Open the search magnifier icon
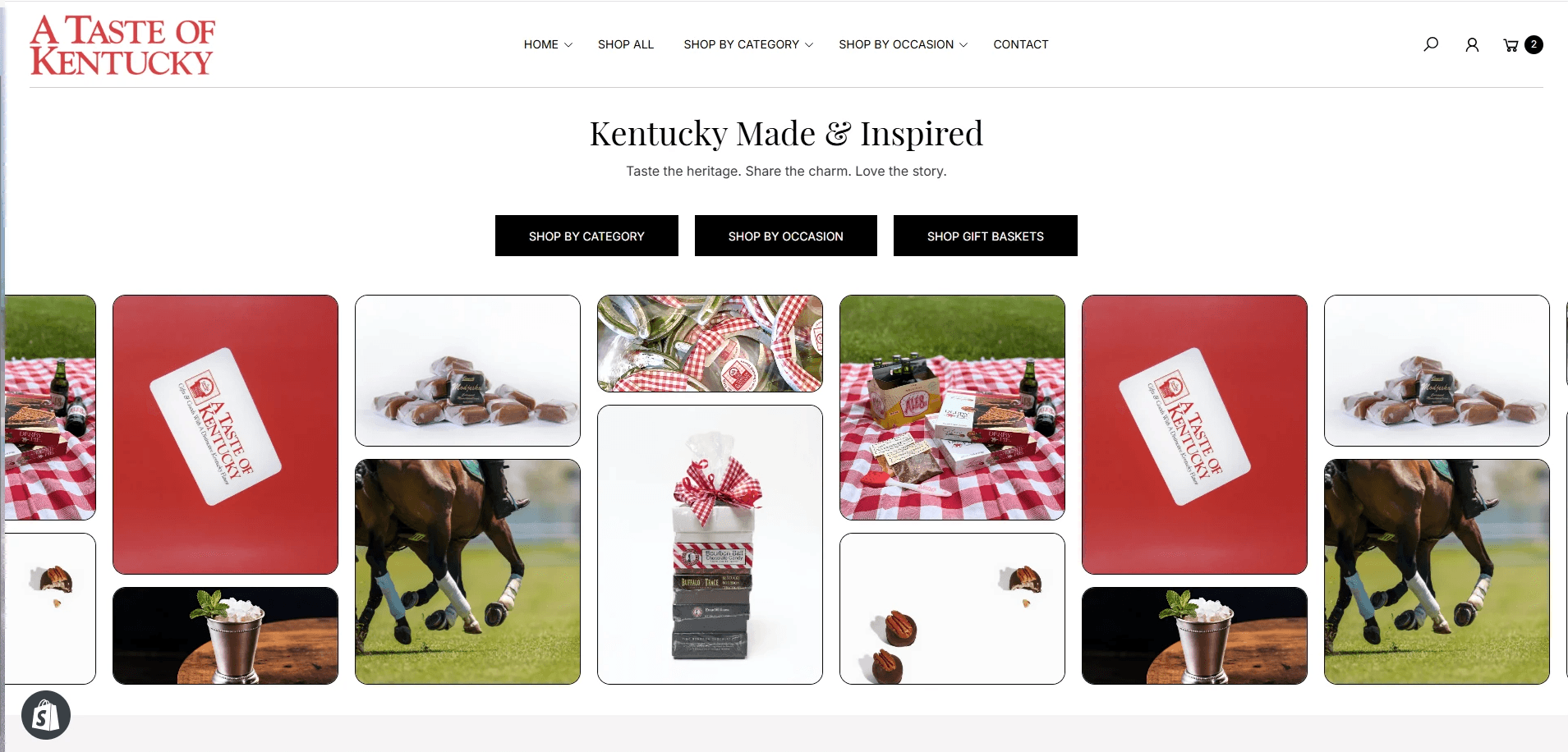 point(1431,44)
